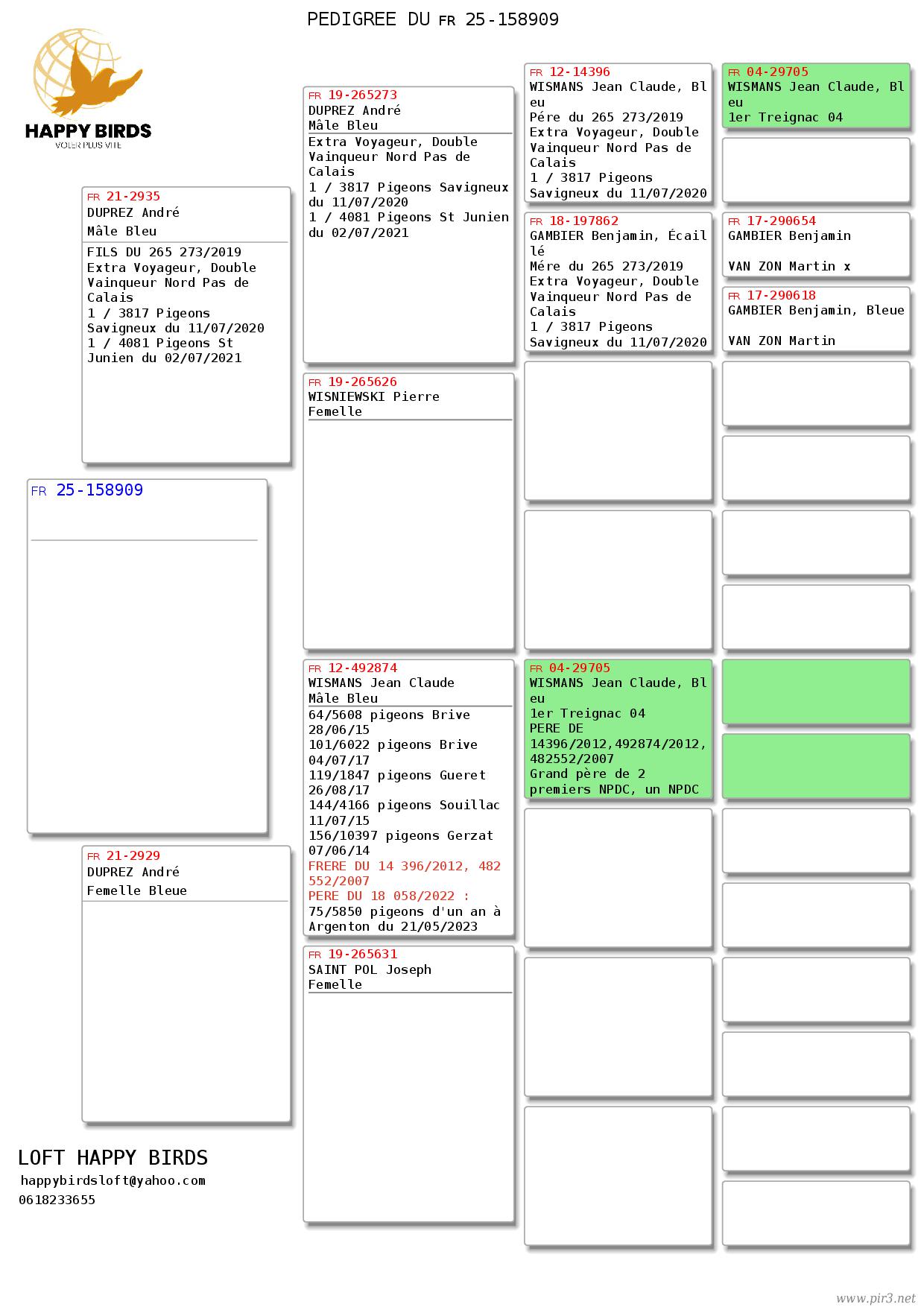Click 'Mâle Bleu' under 19-265273
The width and height of the screenshot is (924, 1307).
point(344,125)
